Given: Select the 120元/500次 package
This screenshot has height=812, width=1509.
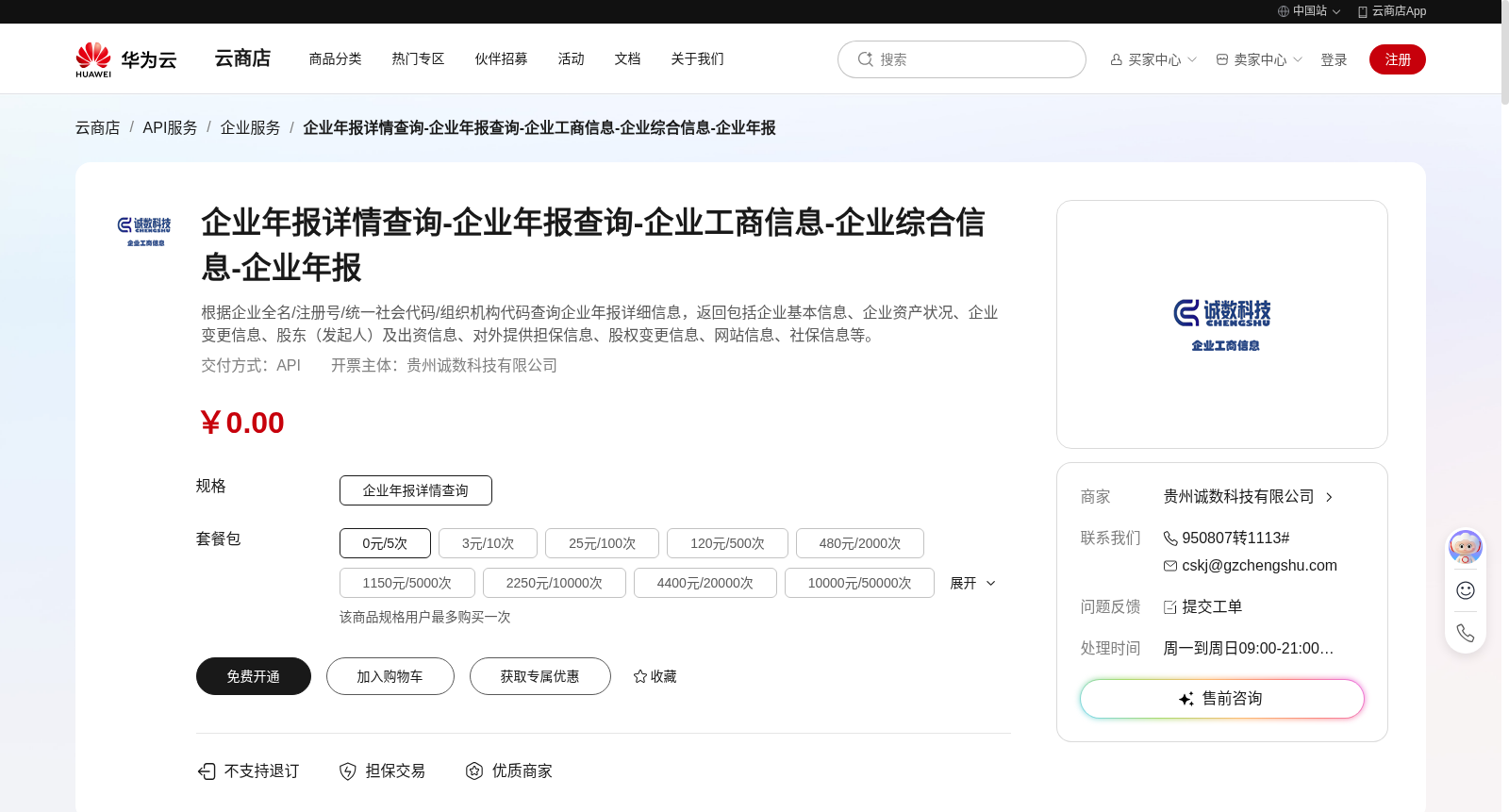Looking at the screenshot, I should pyautogui.click(x=727, y=543).
